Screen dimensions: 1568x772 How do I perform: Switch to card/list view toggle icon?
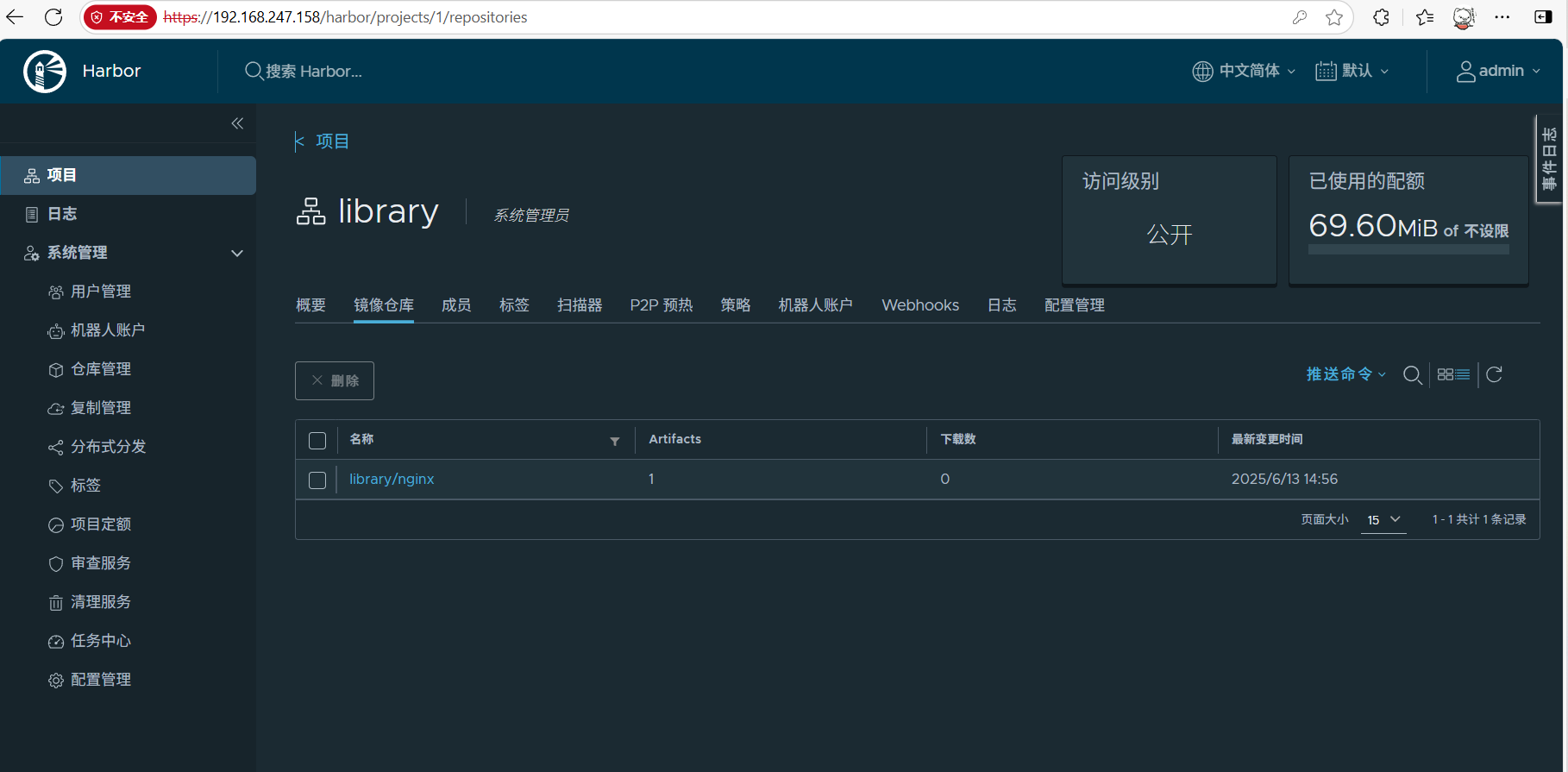pyautogui.click(x=1453, y=374)
